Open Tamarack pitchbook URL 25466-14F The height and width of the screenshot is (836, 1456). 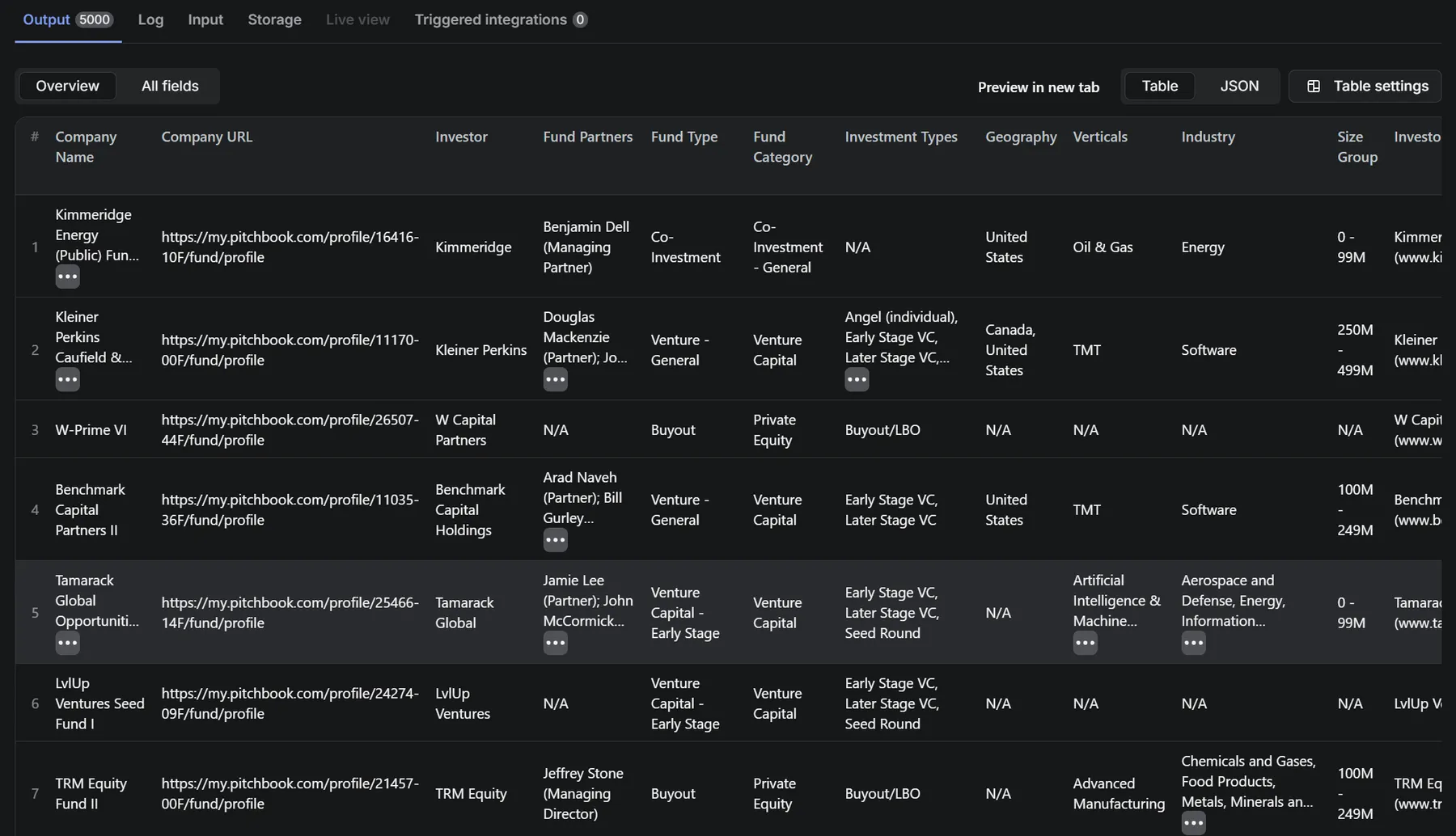pos(290,612)
